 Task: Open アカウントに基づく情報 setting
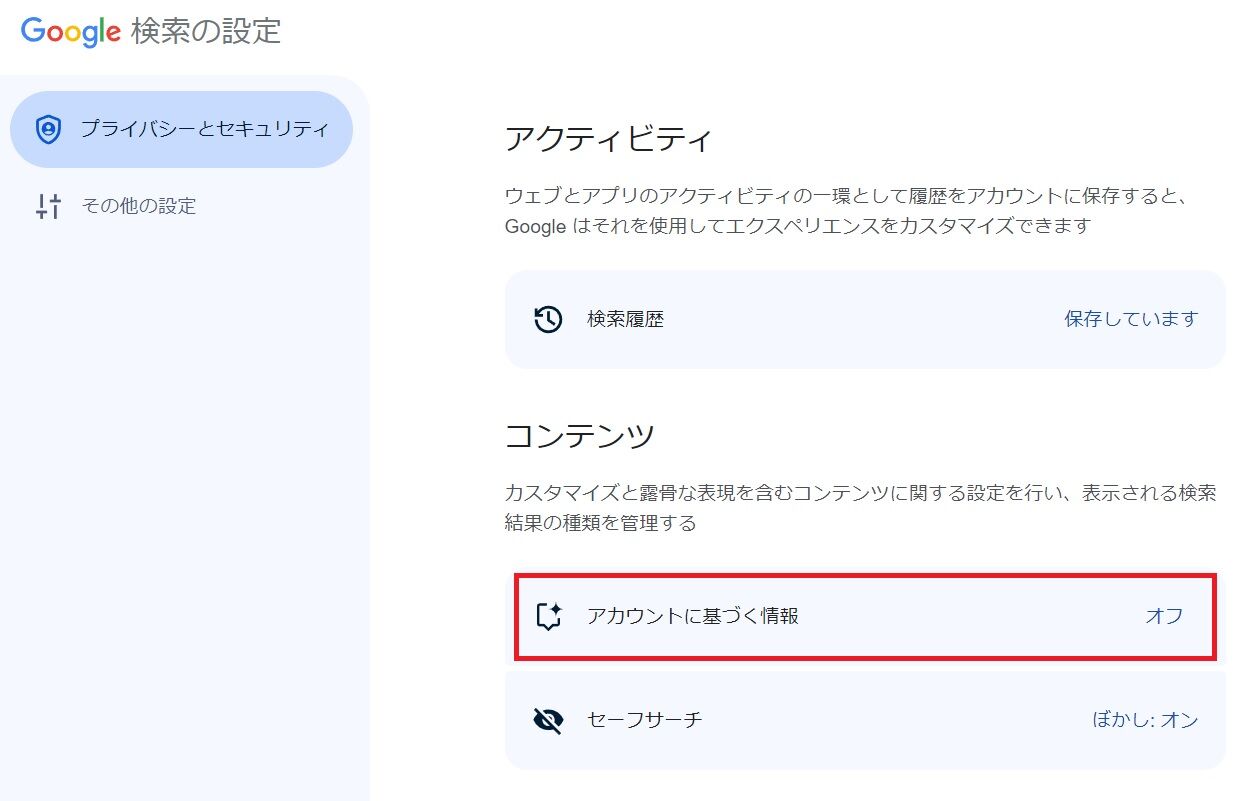point(864,616)
